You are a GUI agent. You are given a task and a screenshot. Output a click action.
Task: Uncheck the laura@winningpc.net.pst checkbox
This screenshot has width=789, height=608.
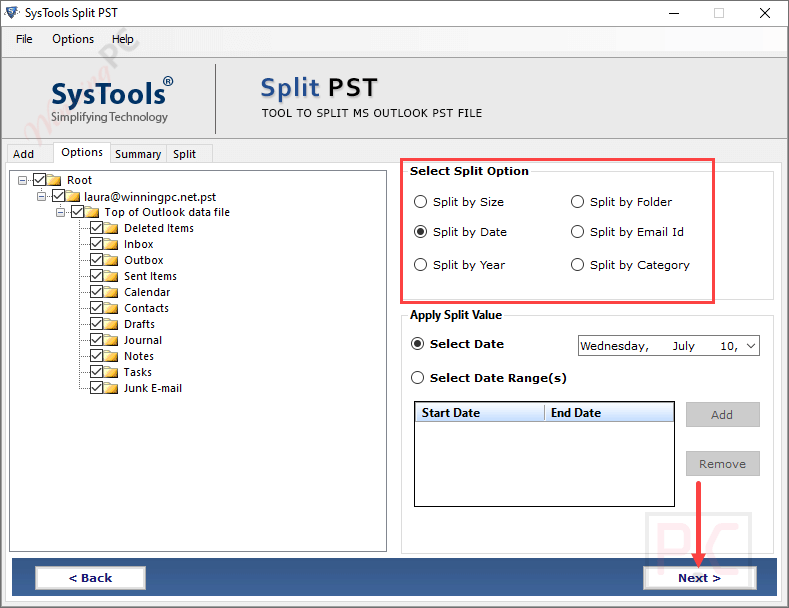click(58, 196)
